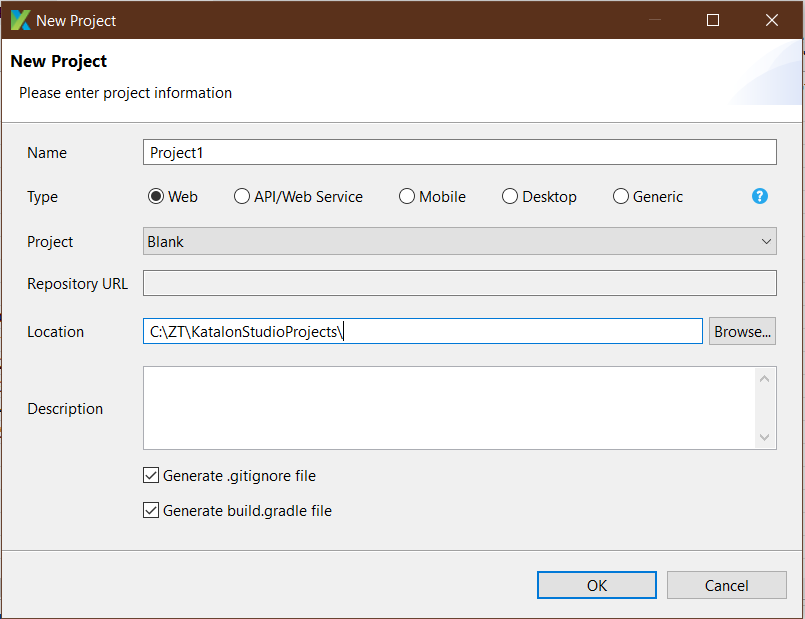Viewport: 805px width, 619px height.
Task: Click Browse to choose project location
Action: tap(742, 331)
